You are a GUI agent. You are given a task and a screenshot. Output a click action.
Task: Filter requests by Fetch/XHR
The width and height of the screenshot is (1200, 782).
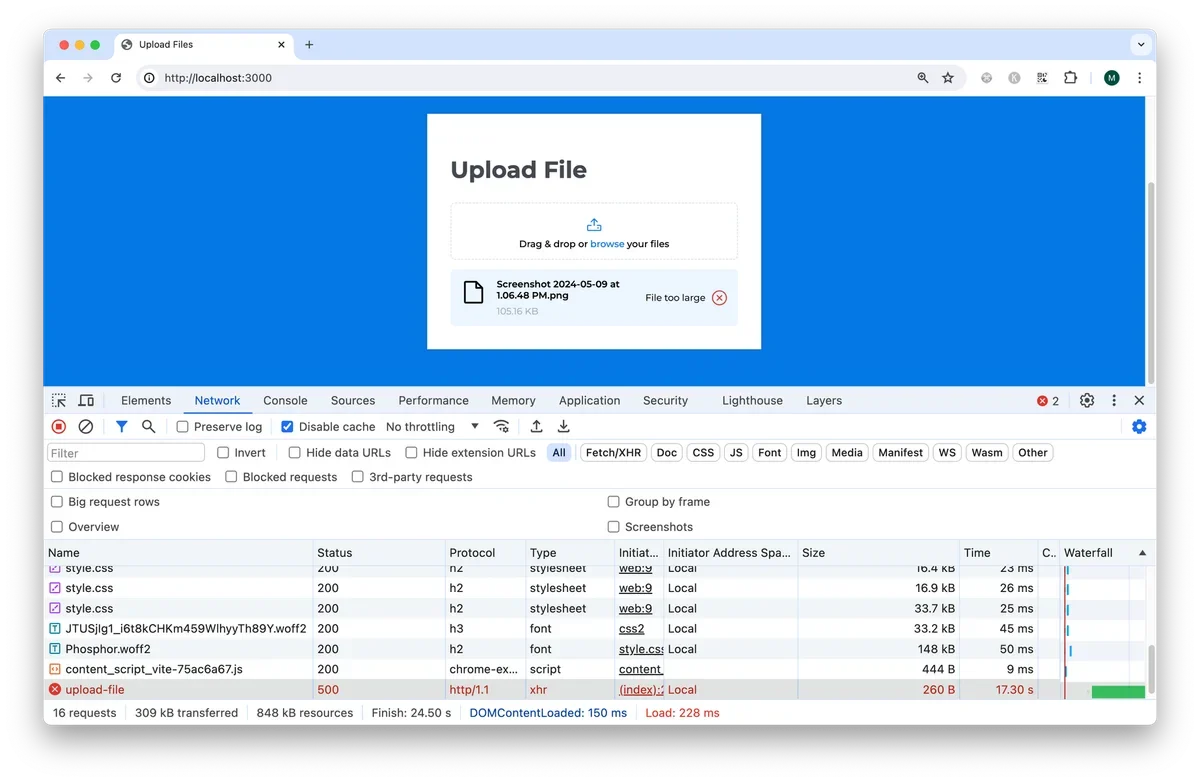613,452
